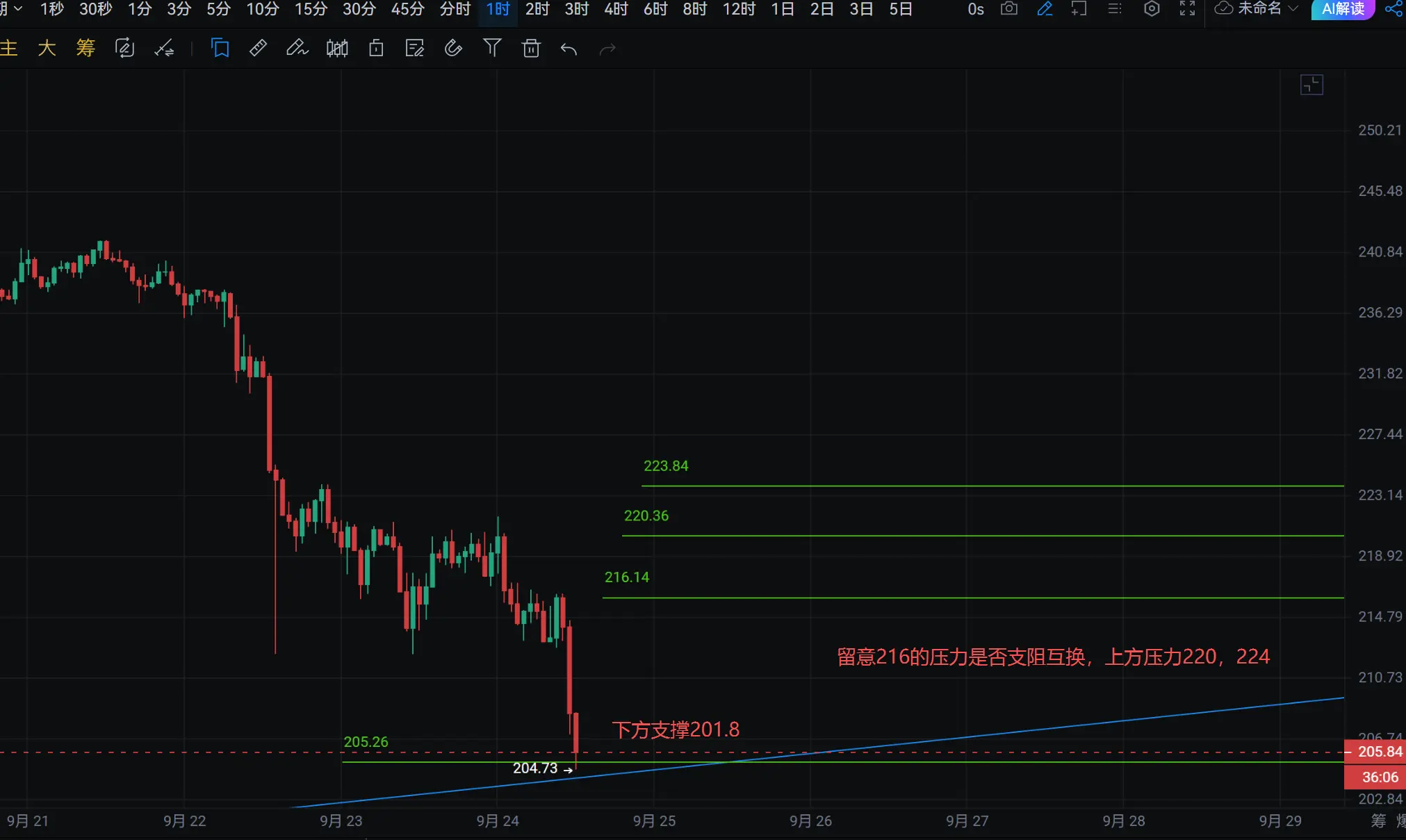The width and height of the screenshot is (1406, 840).
Task: Toggle the blue pencil drawing mode icon
Action: tap(1045, 9)
